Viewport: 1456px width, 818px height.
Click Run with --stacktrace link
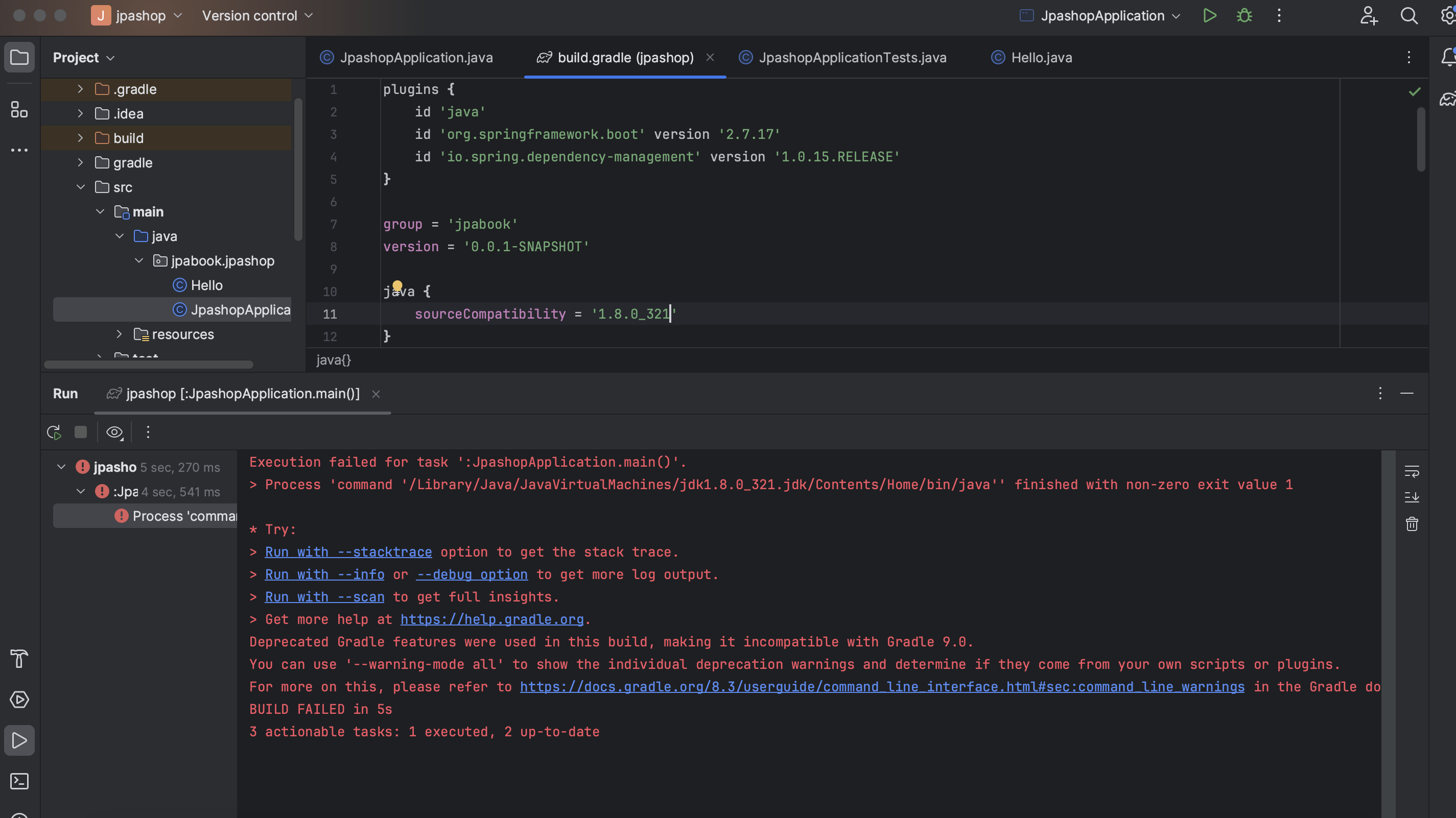click(x=348, y=552)
